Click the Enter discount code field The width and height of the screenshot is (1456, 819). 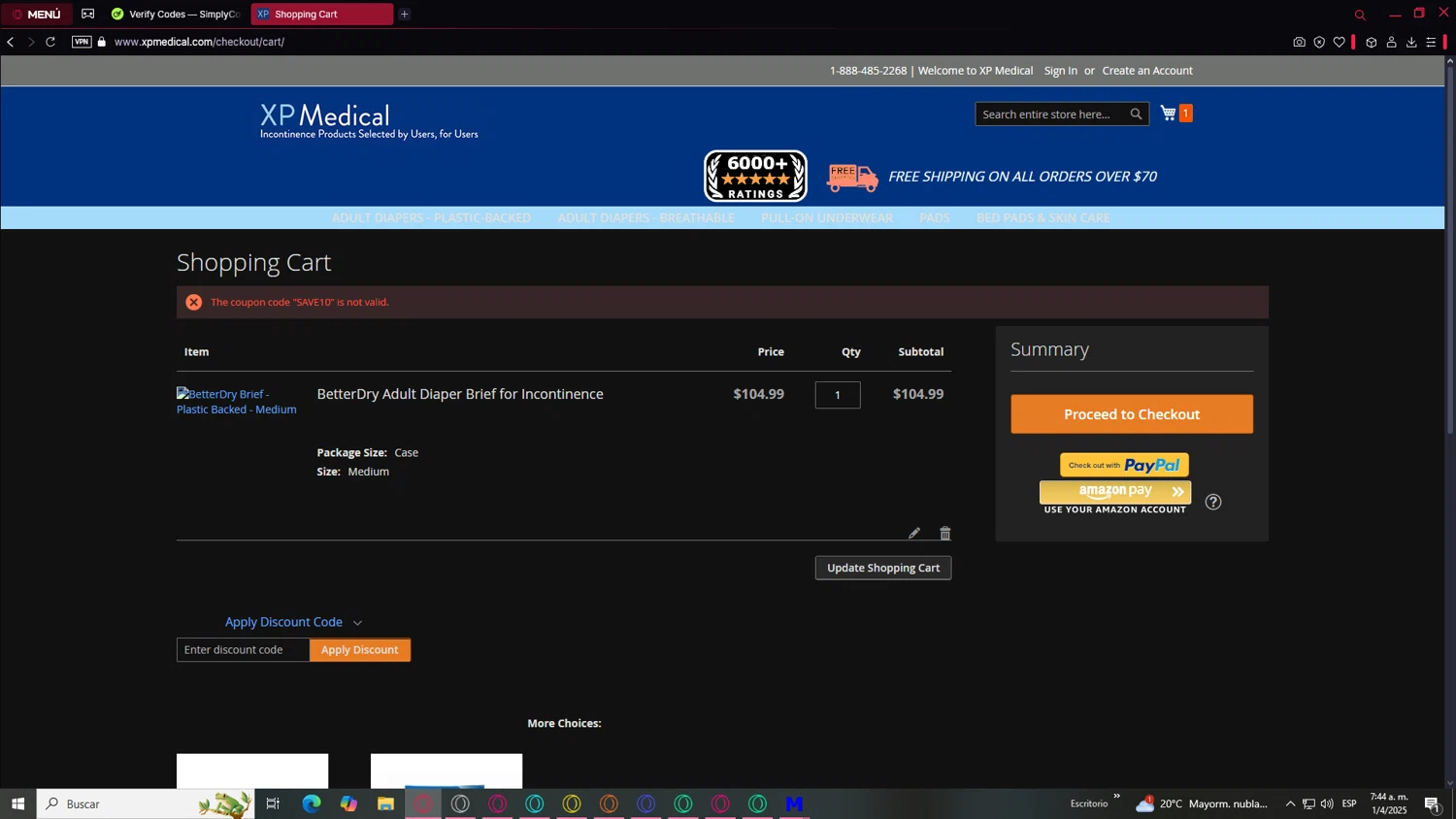pyautogui.click(x=243, y=650)
